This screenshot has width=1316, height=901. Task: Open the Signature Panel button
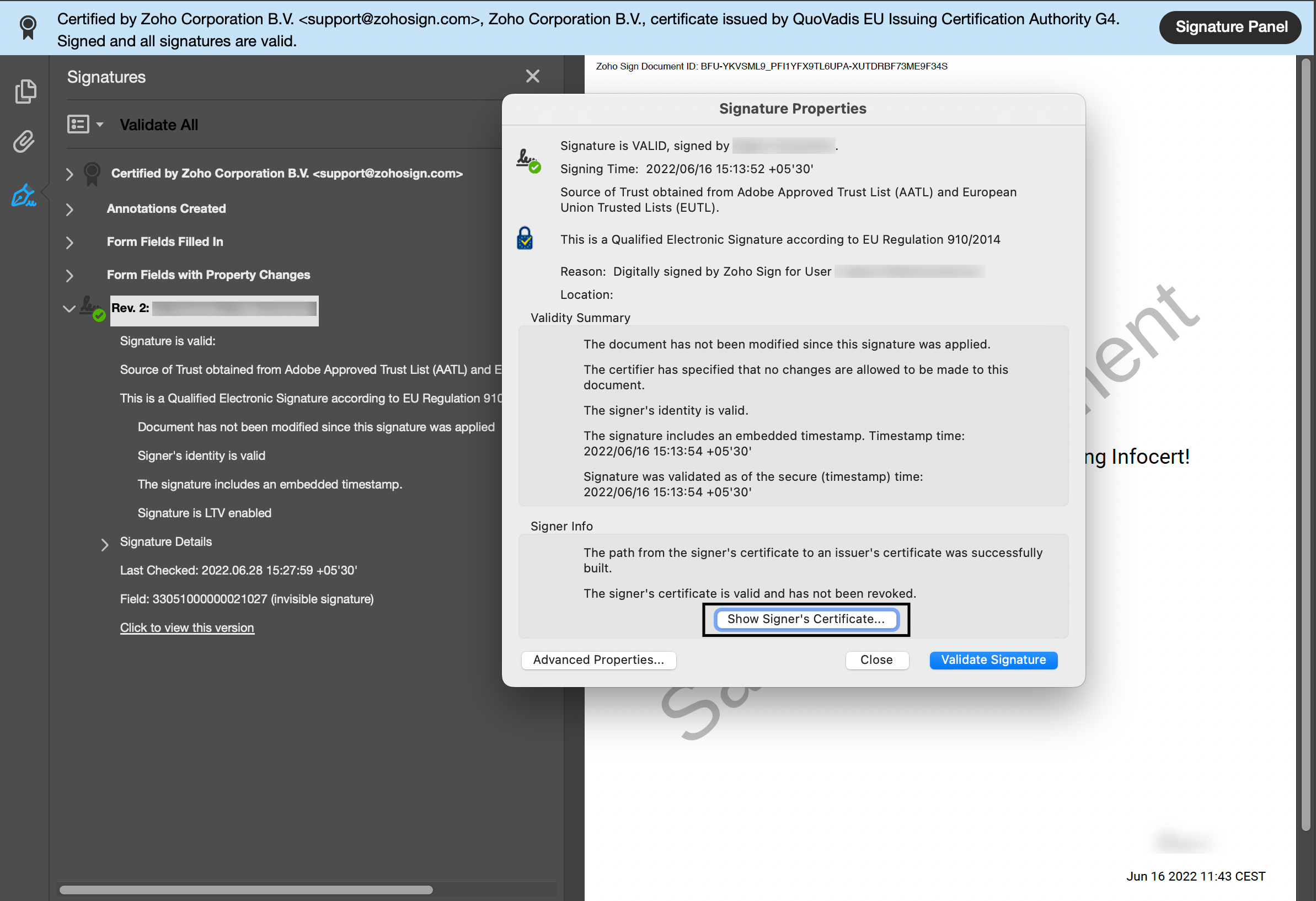click(1231, 26)
